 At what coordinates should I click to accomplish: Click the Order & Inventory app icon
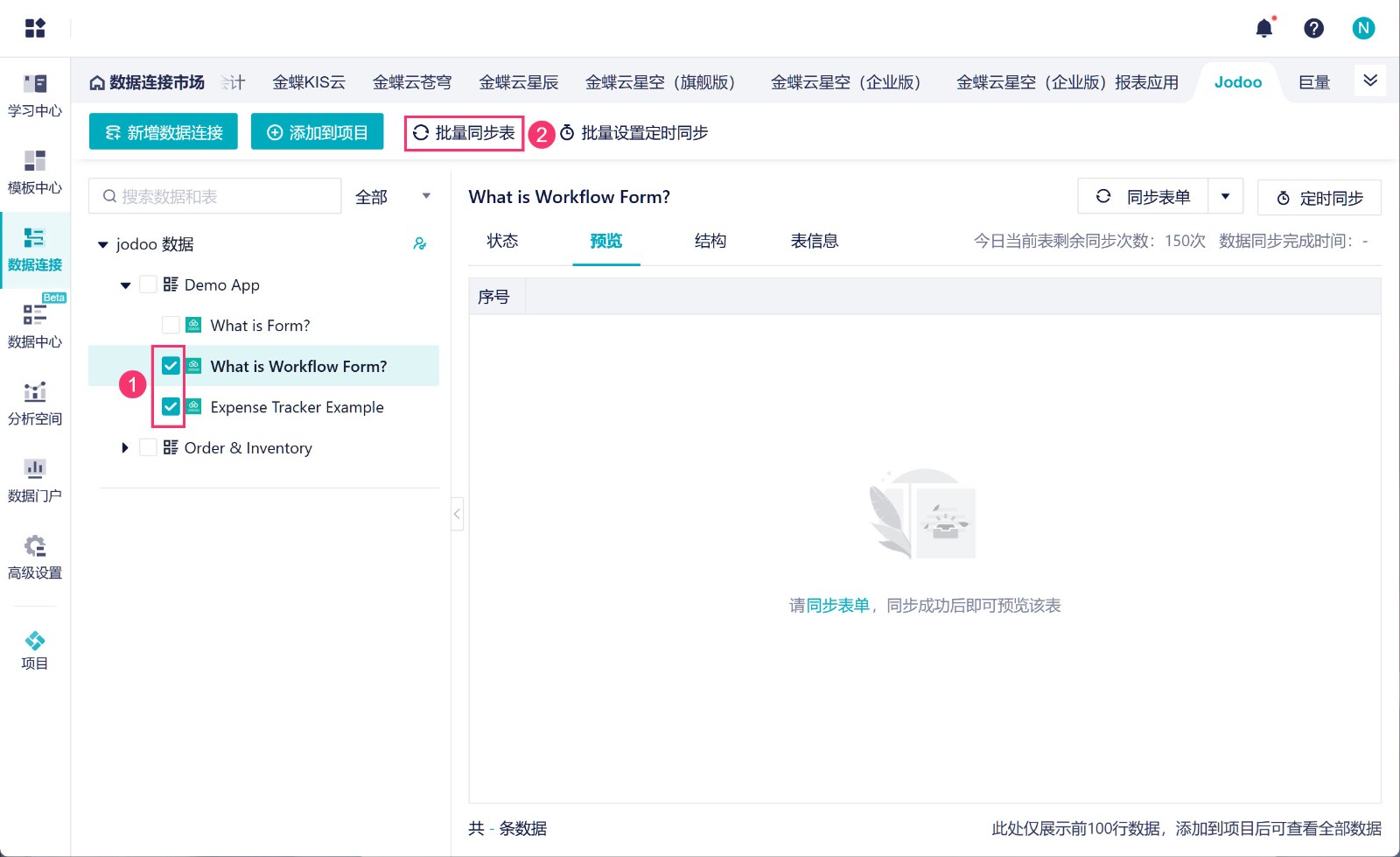click(171, 447)
